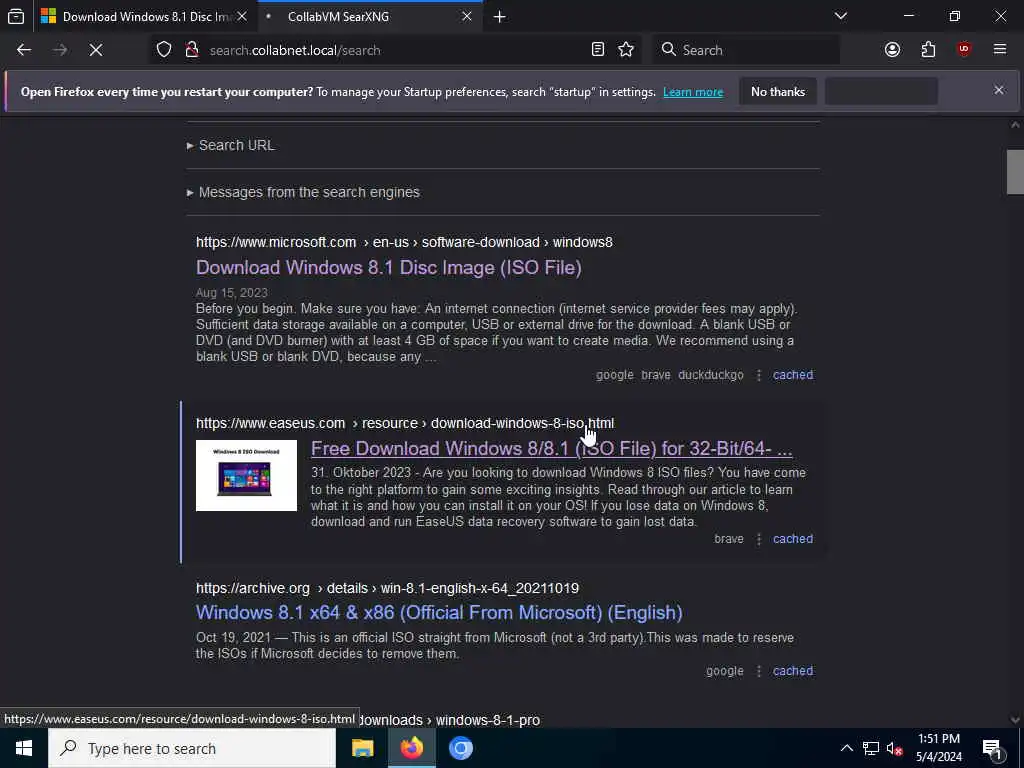Stop loading the page
1024x768 pixels.
tap(96, 50)
